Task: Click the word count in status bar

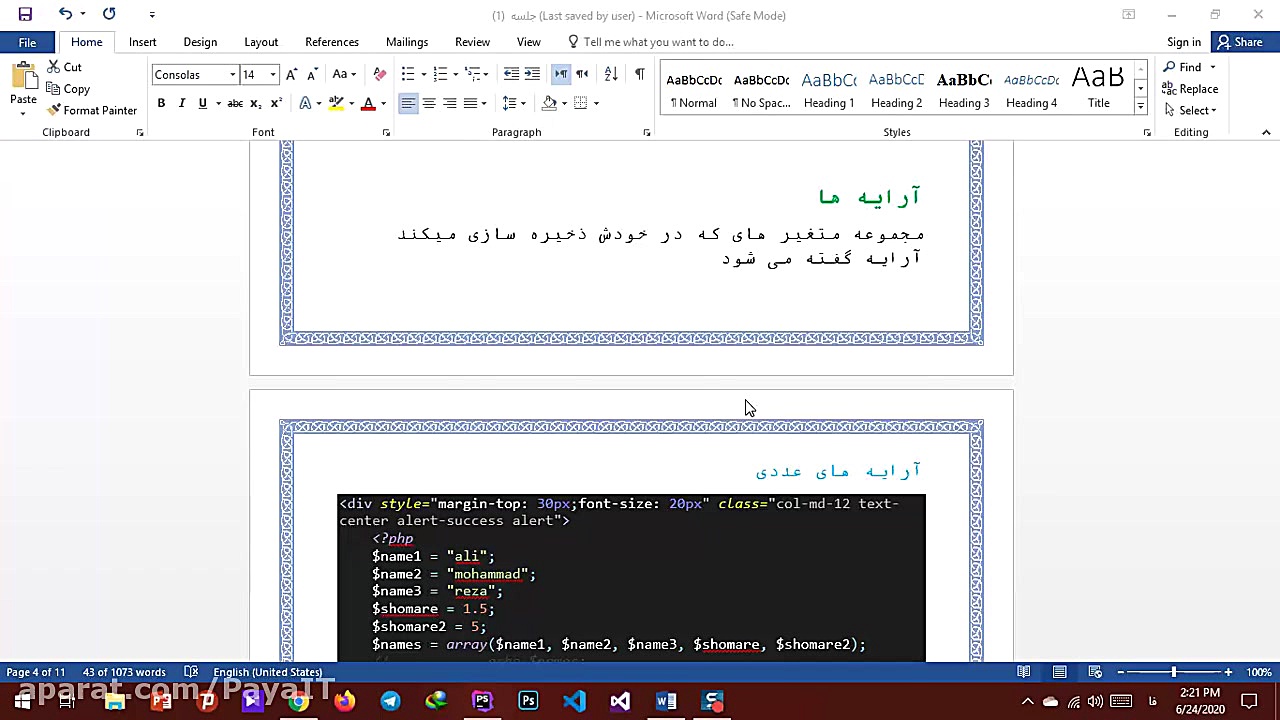Action: [123, 672]
